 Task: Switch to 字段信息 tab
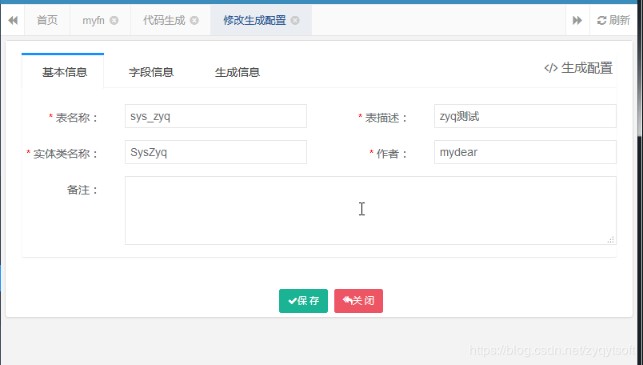[x=151, y=72]
